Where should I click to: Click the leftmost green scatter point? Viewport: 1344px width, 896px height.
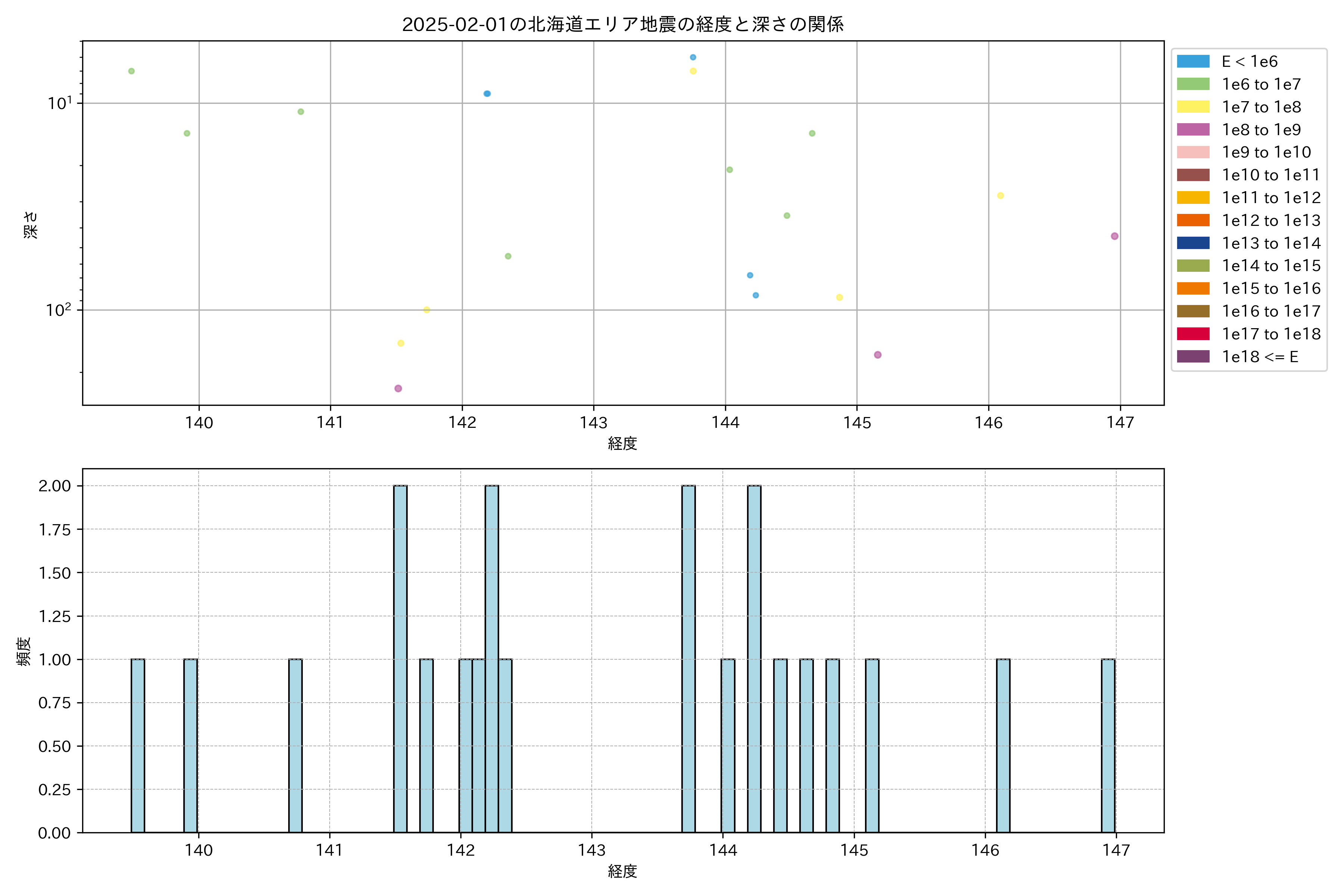click(131, 71)
